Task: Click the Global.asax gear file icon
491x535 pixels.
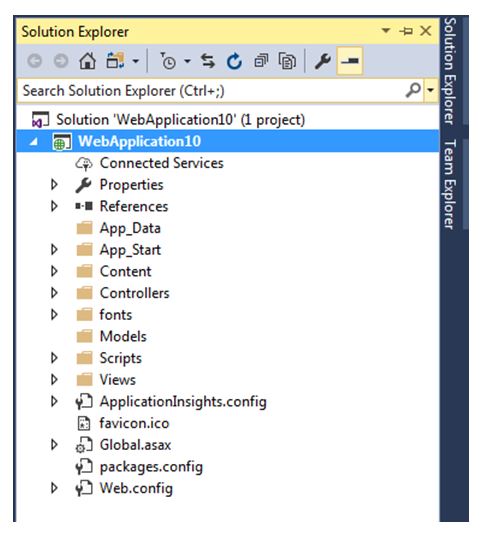Action: pos(84,445)
